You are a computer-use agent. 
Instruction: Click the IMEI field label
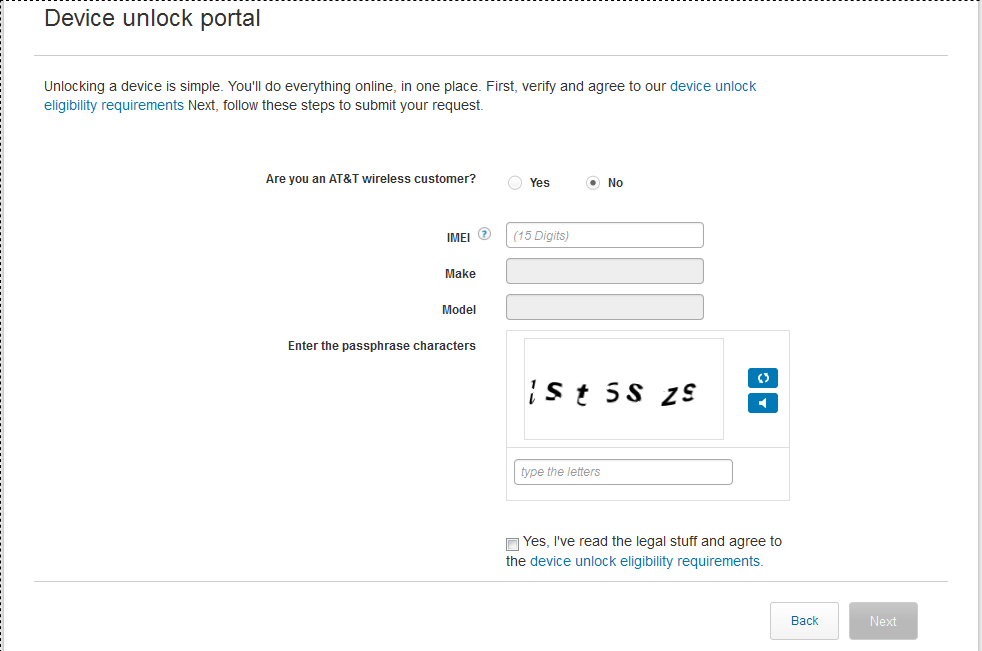point(458,238)
